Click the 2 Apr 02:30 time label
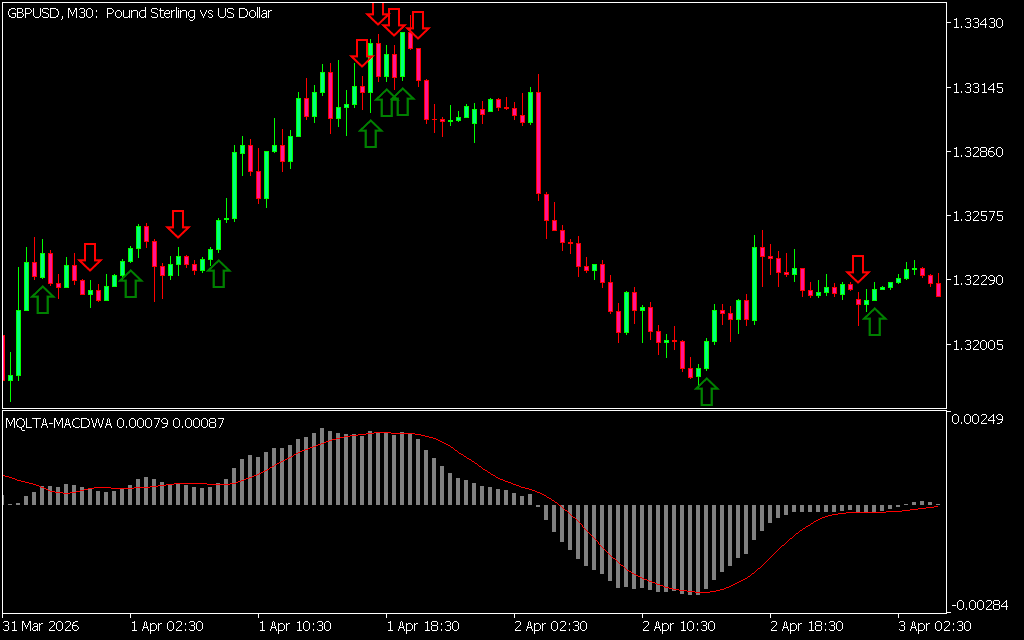Viewport: 1024px width, 640px height. [552, 626]
